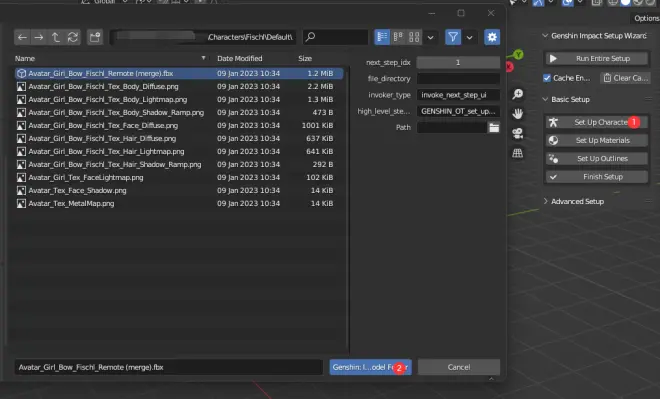The height and width of the screenshot is (399, 660).
Task: Collapse the Basic Setup panel
Action: tap(570, 99)
